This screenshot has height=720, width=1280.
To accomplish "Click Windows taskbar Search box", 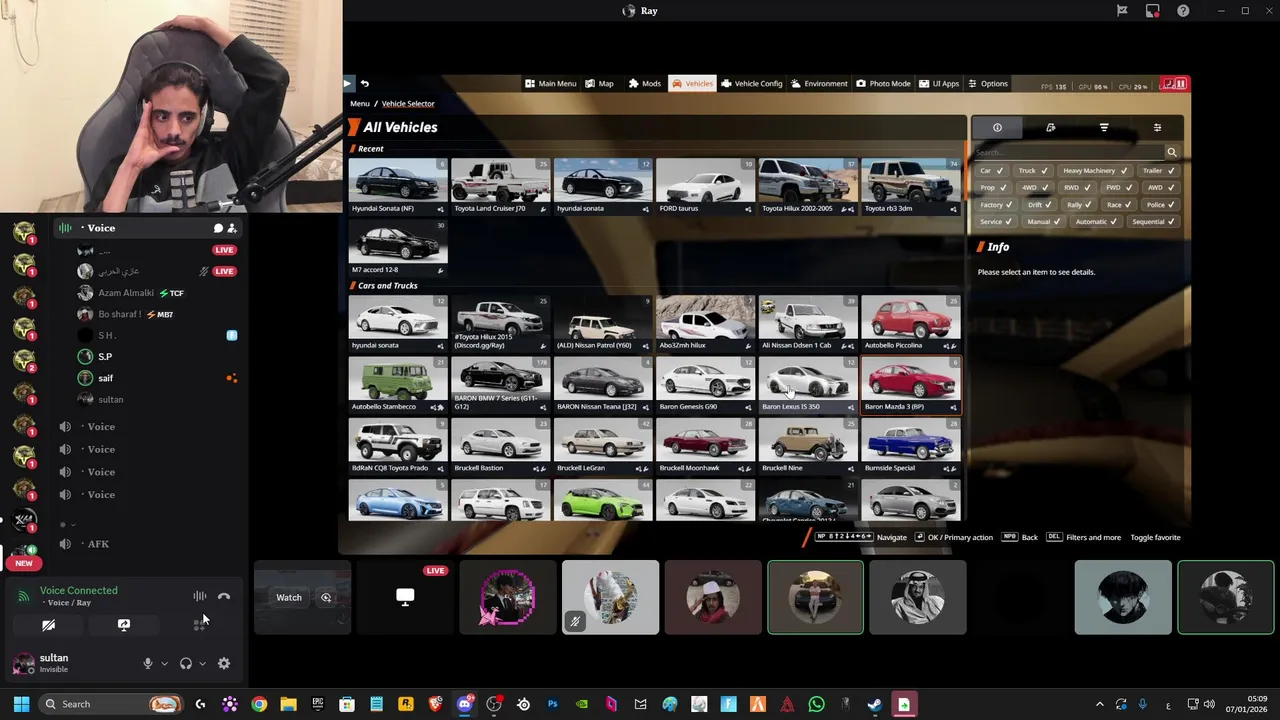I will point(111,704).
